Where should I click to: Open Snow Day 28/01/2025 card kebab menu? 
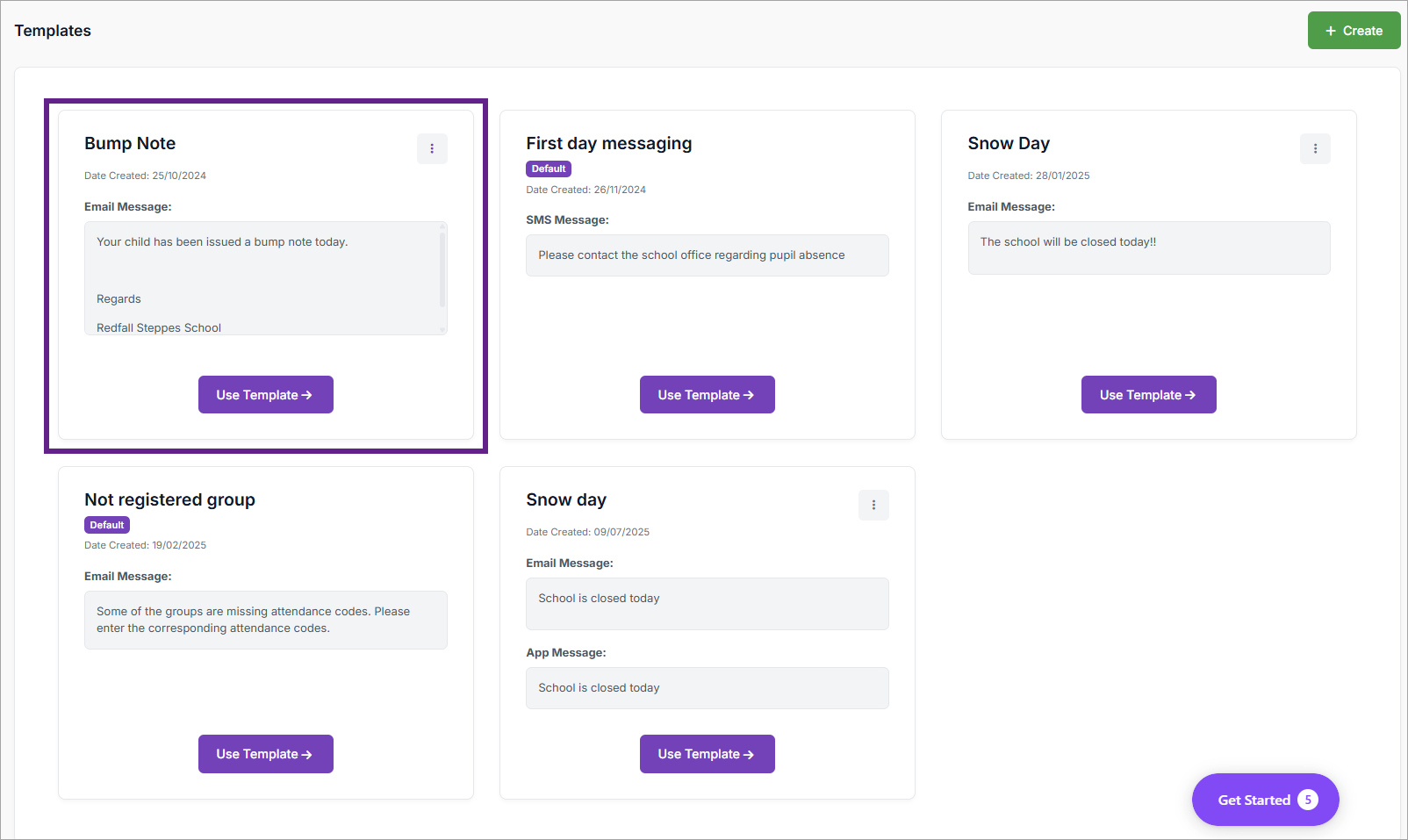point(1315,149)
